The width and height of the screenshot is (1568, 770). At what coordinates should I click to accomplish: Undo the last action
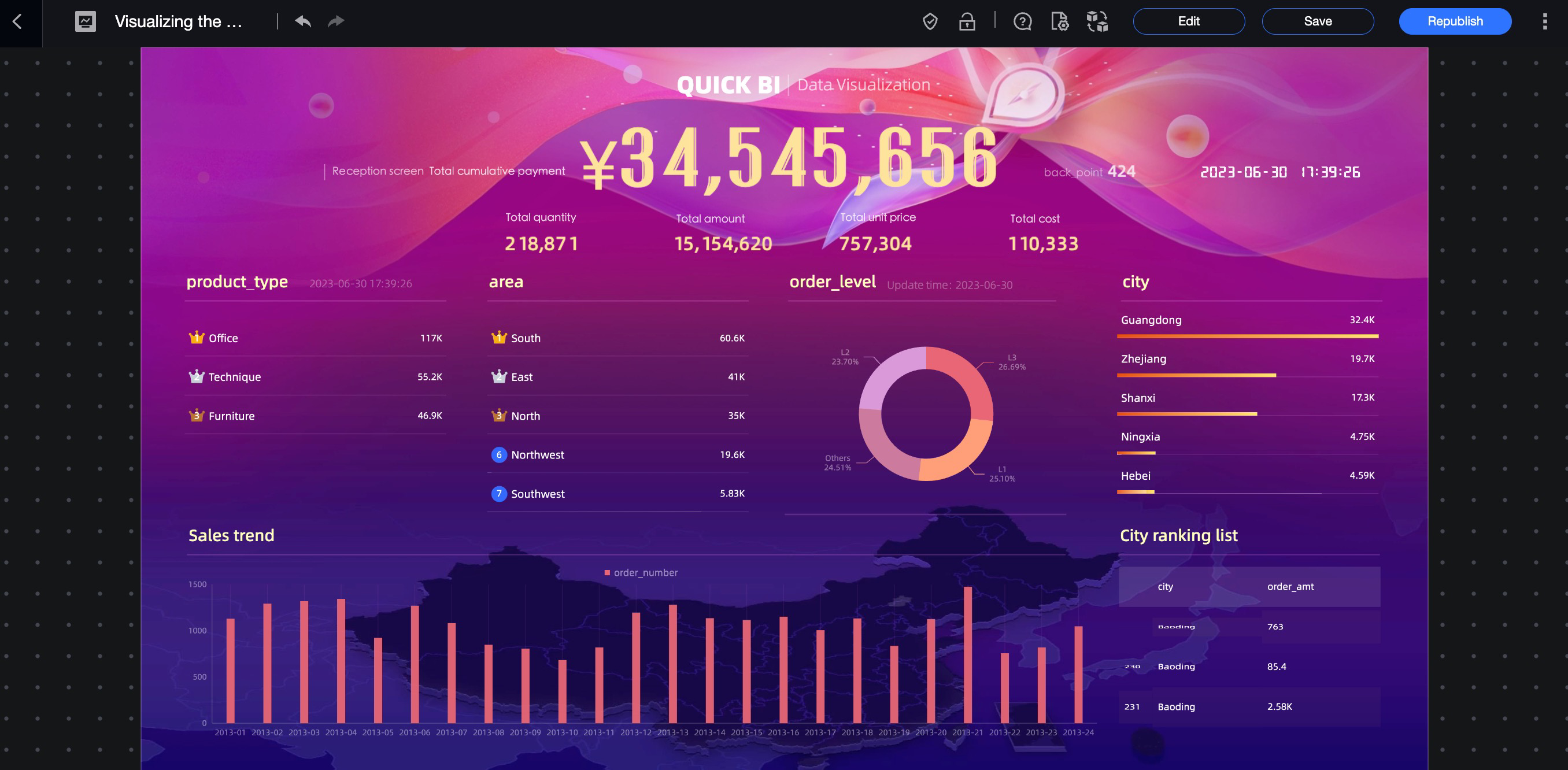[302, 22]
